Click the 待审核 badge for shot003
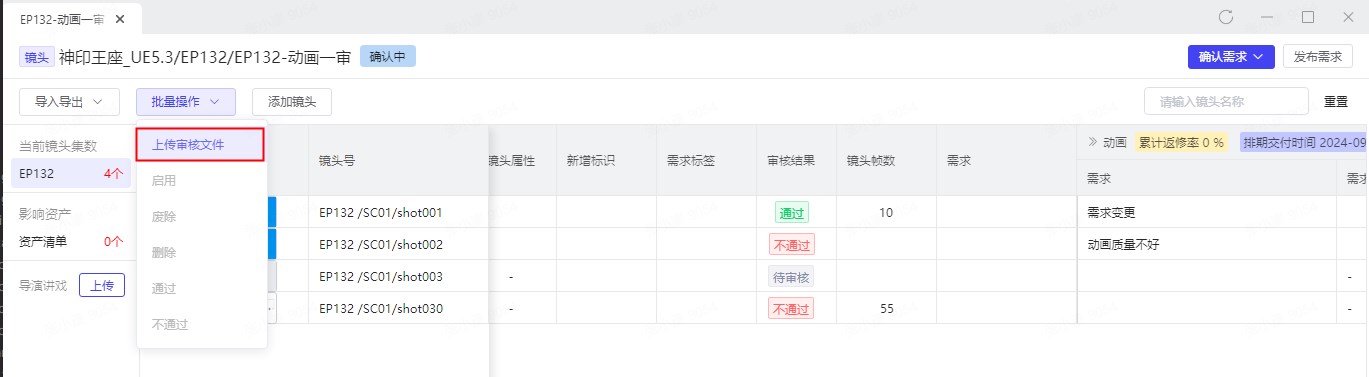Viewport: 1369px width, 377px height. (791, 277)
